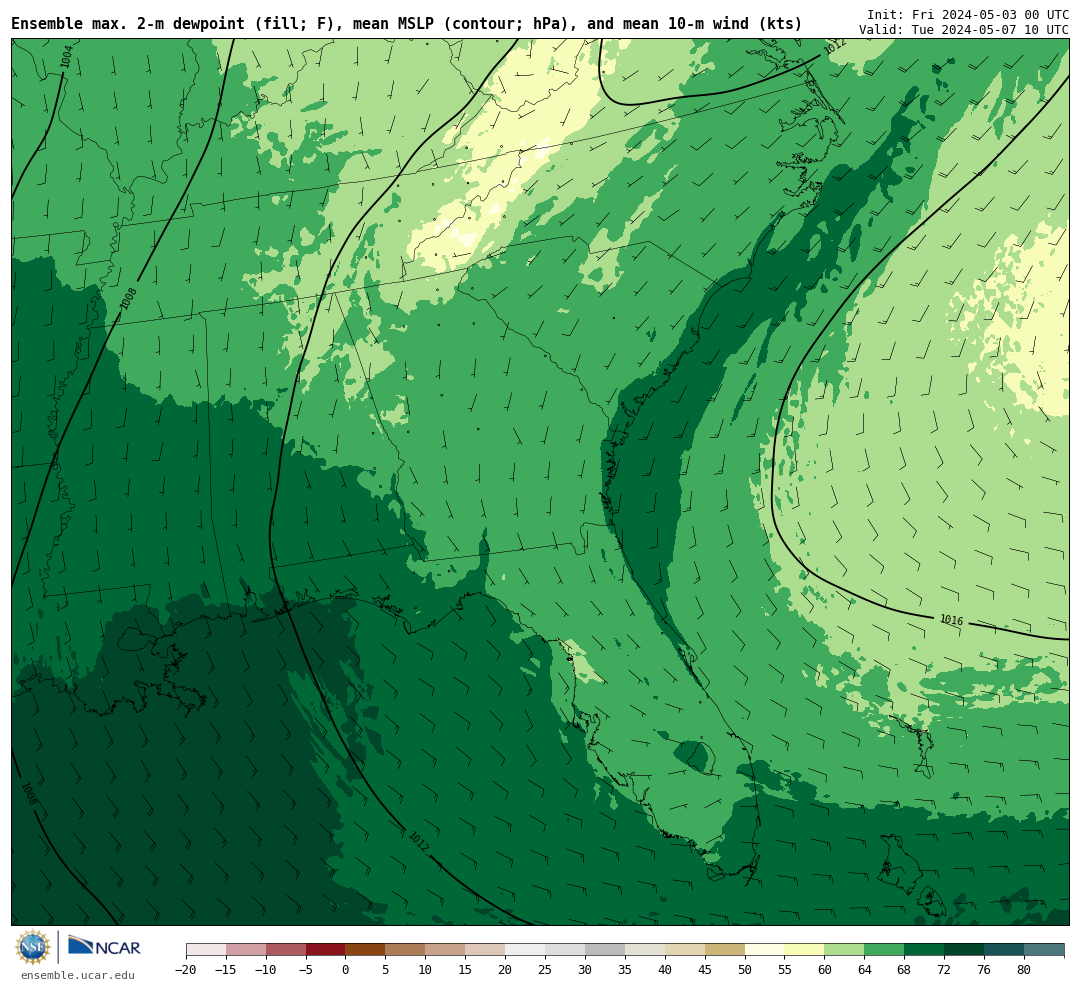Viewport: 1080px width, 988px height.
Task: Click the 64 colorbar tick label
Action: pyautogui.click(x=865, y=970)
